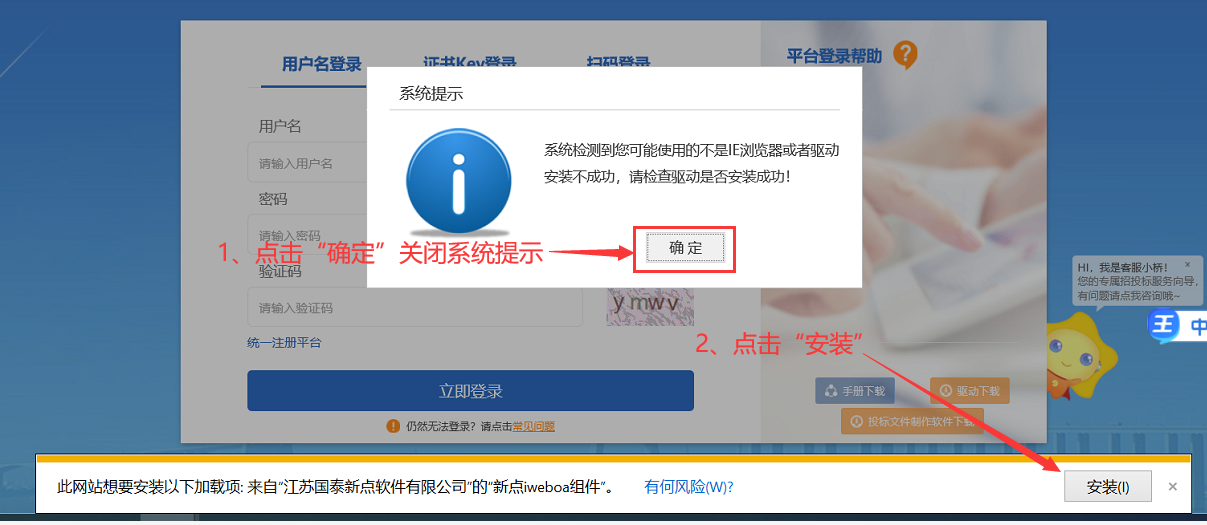This screenshot has height=525, width=1207.
Task: Open the 有何风险(W)? link
Action: tap(689, 487)
